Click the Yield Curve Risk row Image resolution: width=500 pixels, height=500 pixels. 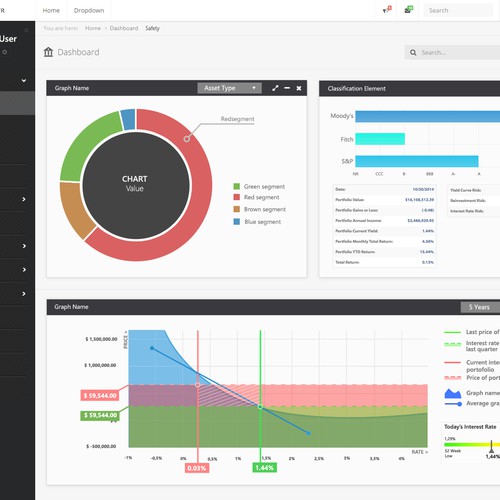point(473,190)
